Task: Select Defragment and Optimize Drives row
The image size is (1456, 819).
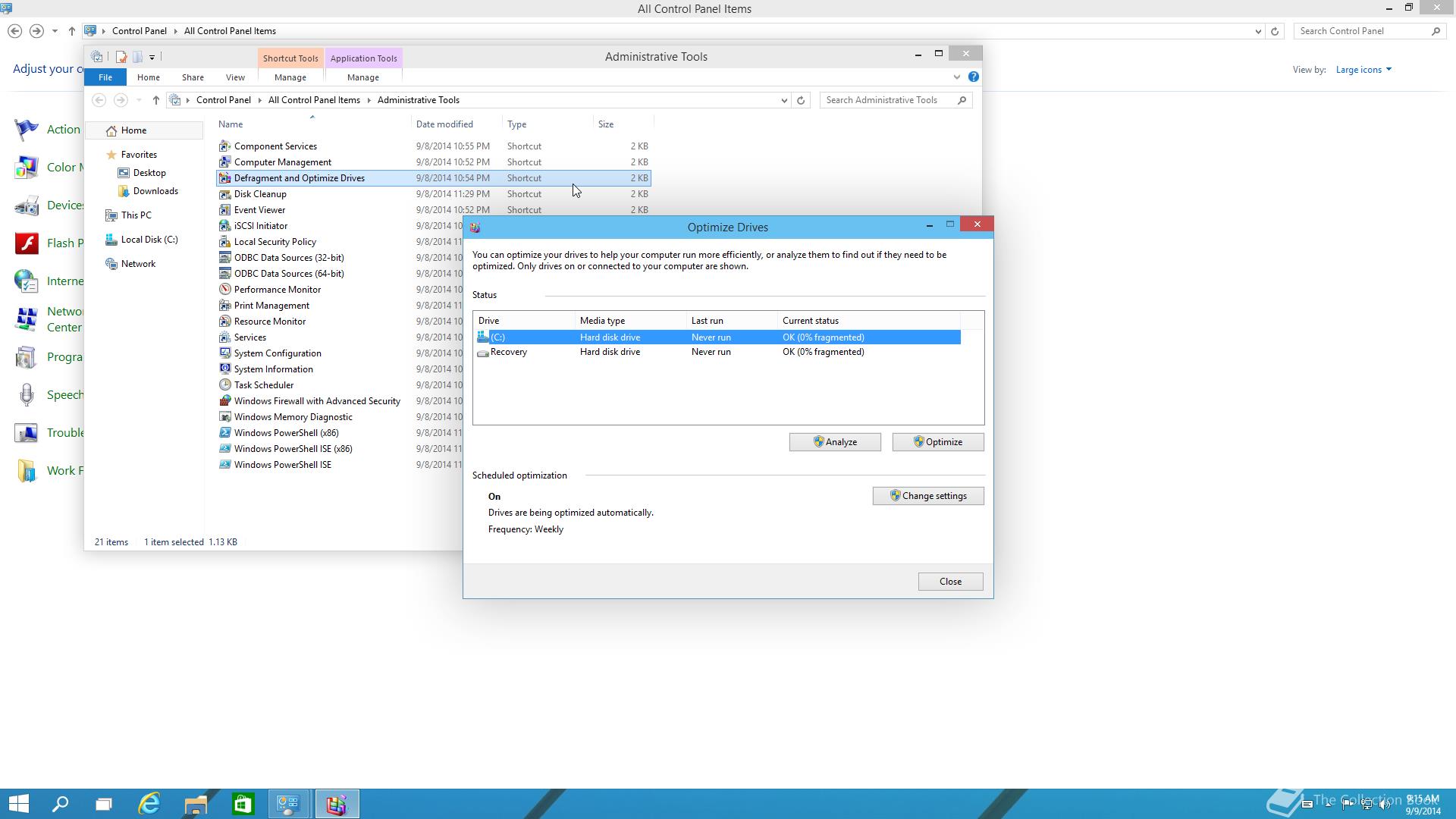Action: [x=434, y=178]
